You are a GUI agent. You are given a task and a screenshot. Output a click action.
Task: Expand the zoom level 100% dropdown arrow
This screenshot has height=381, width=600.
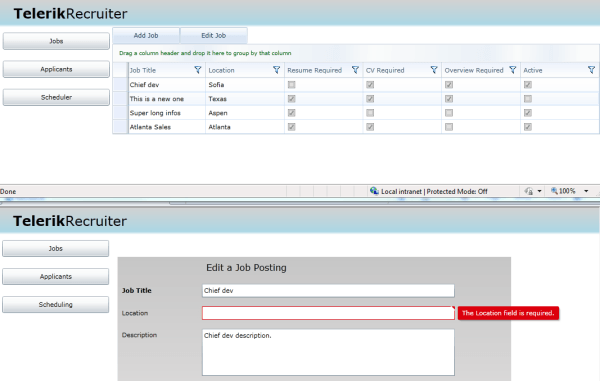[x=586, y=191]
